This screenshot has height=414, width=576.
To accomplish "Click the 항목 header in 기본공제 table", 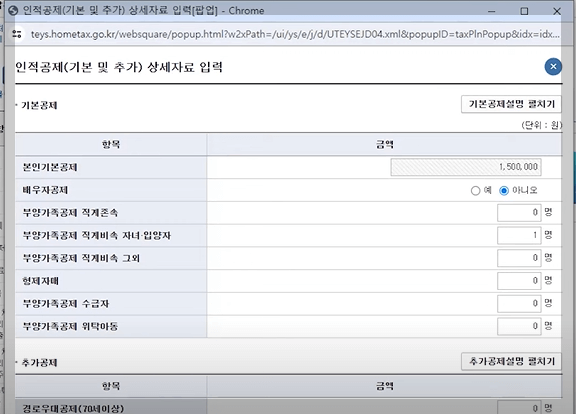I will [x=111, y=145].
